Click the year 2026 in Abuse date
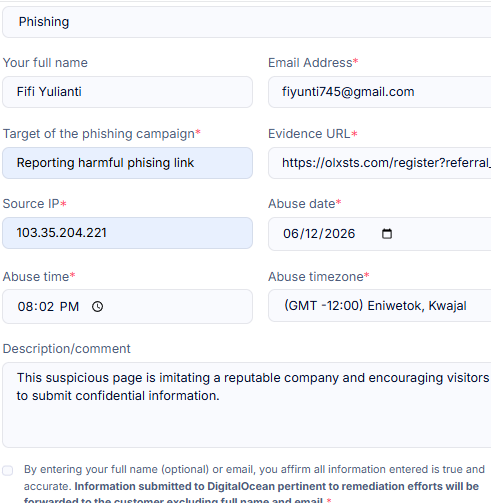Viewport: 491px width, 503px height. coord(340,234)
